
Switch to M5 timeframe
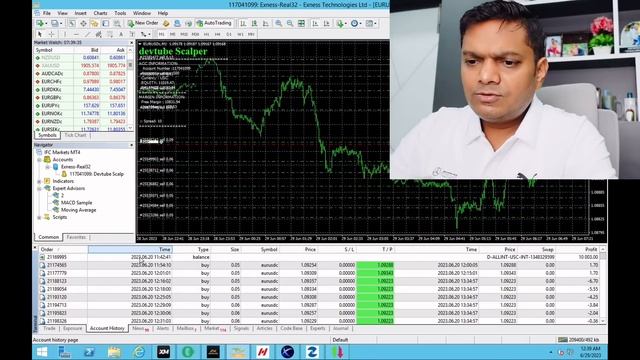(x=172, y=34)
